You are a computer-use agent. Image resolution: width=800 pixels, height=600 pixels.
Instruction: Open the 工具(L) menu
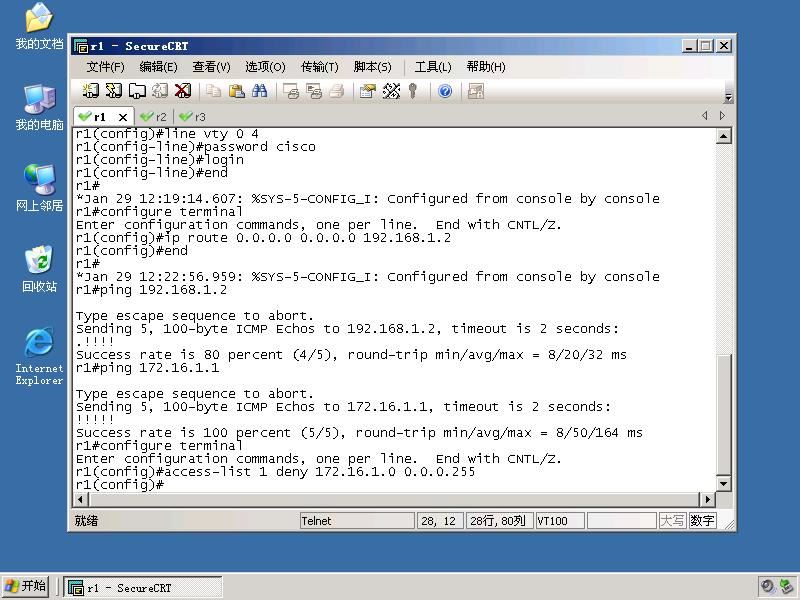tap(433, 67)
